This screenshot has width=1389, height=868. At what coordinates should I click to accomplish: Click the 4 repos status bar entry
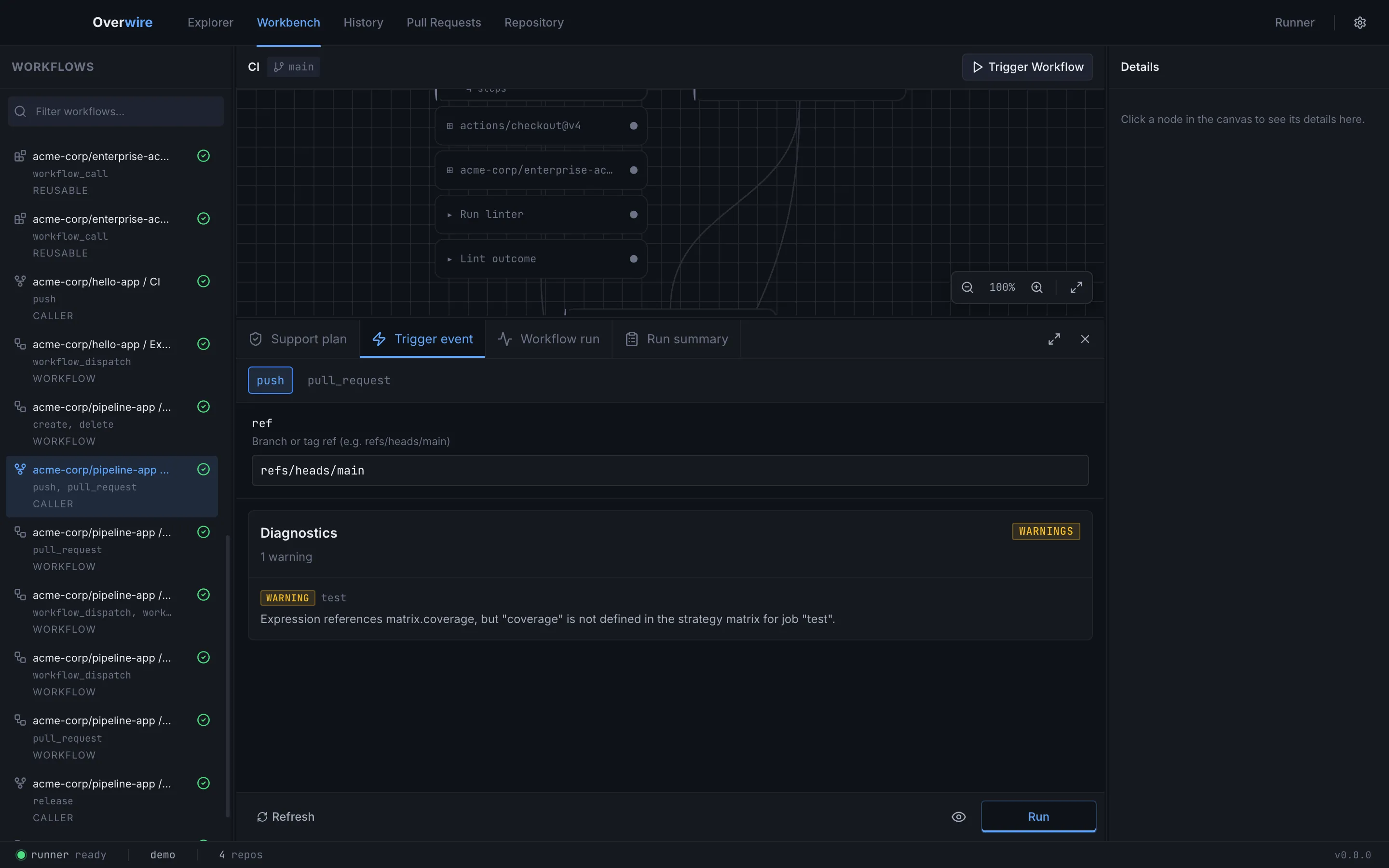(x=241, y=855)
